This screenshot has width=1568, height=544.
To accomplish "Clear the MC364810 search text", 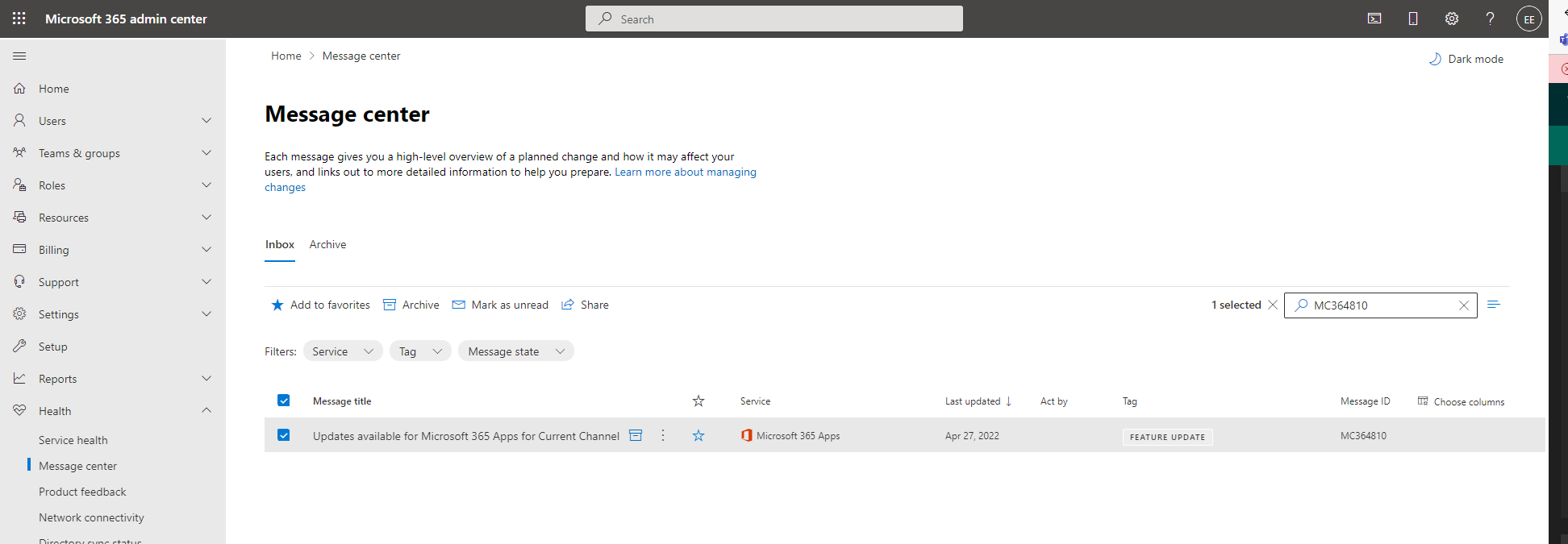I will 1464,305.
